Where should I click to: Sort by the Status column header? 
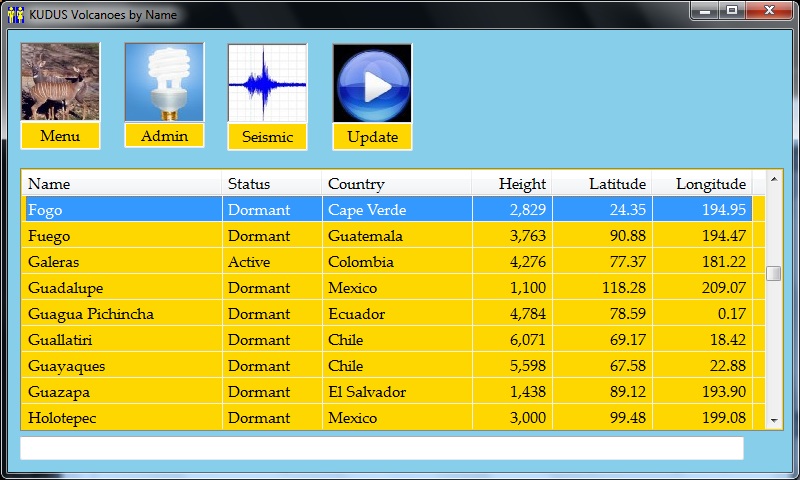[x=271, y=184]
